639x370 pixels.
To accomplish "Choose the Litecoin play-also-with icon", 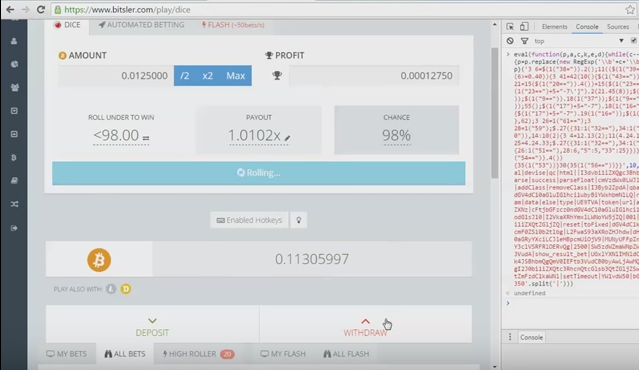I will [111, 289].
